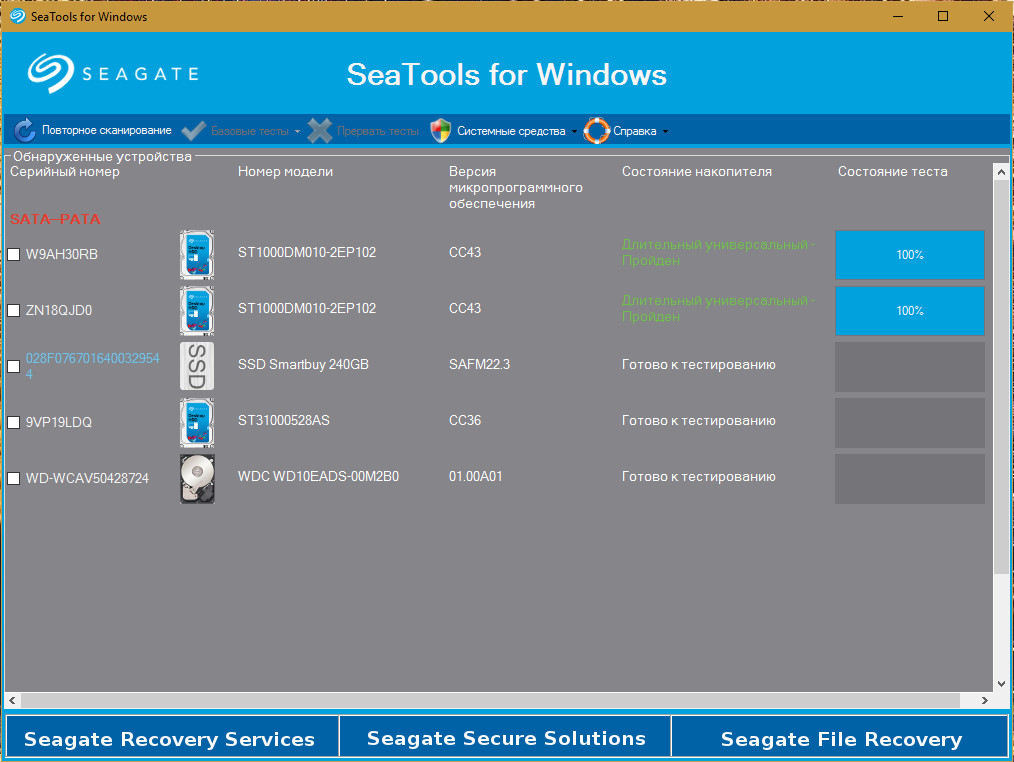The width and height of the screenshot is (1014, 762).
Task: Click firmware version 01.00A01
Action: (475, 477)
